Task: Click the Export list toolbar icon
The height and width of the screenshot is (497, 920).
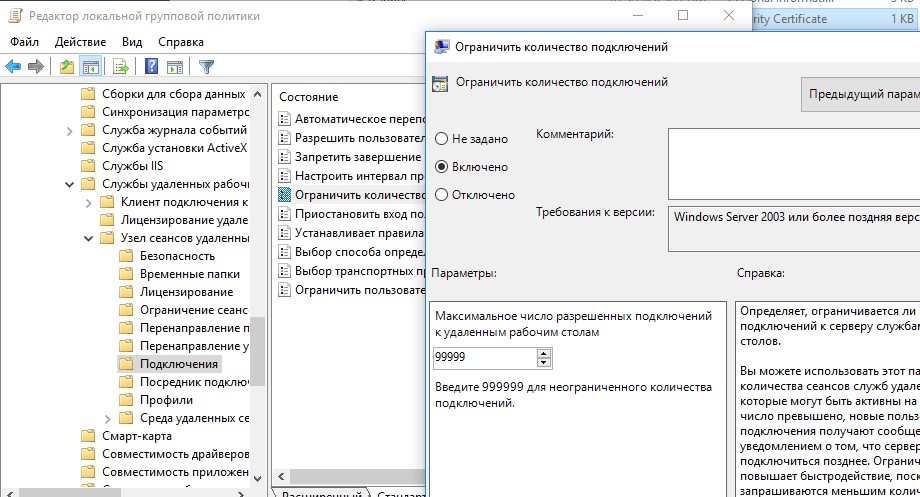Action: tap(121, 67)
